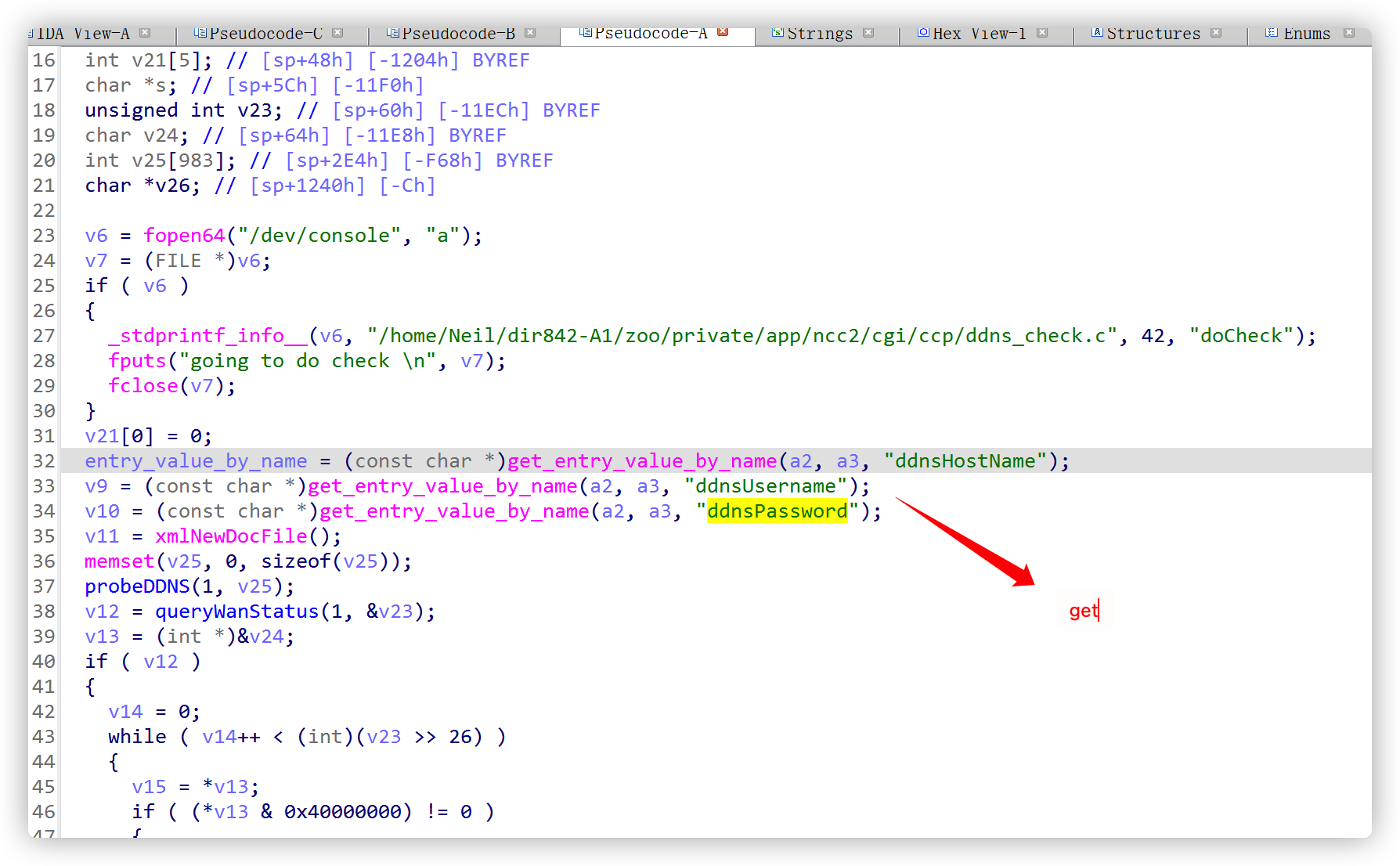Switch to the IDA View-A tab
Viewport: 1400px width, 866px height.
tap(82, 34)
